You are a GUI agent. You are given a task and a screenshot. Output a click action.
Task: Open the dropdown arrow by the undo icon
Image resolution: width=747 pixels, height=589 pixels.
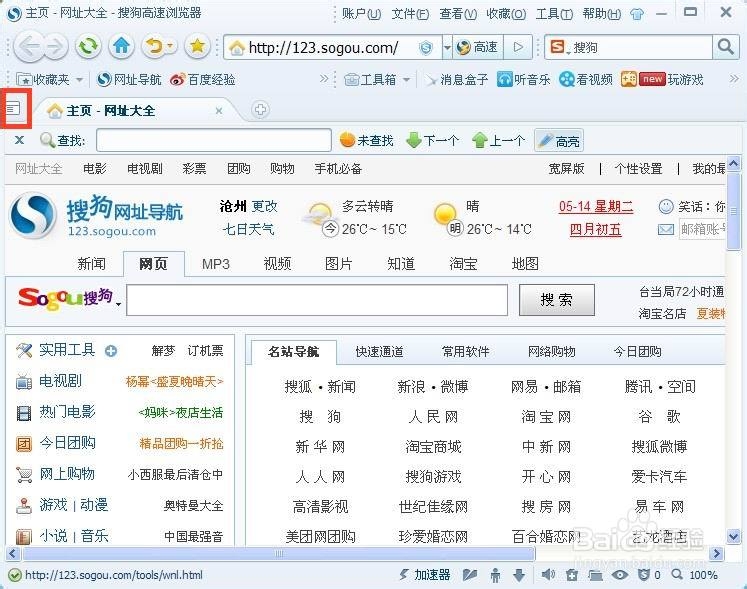pos(171,46)
